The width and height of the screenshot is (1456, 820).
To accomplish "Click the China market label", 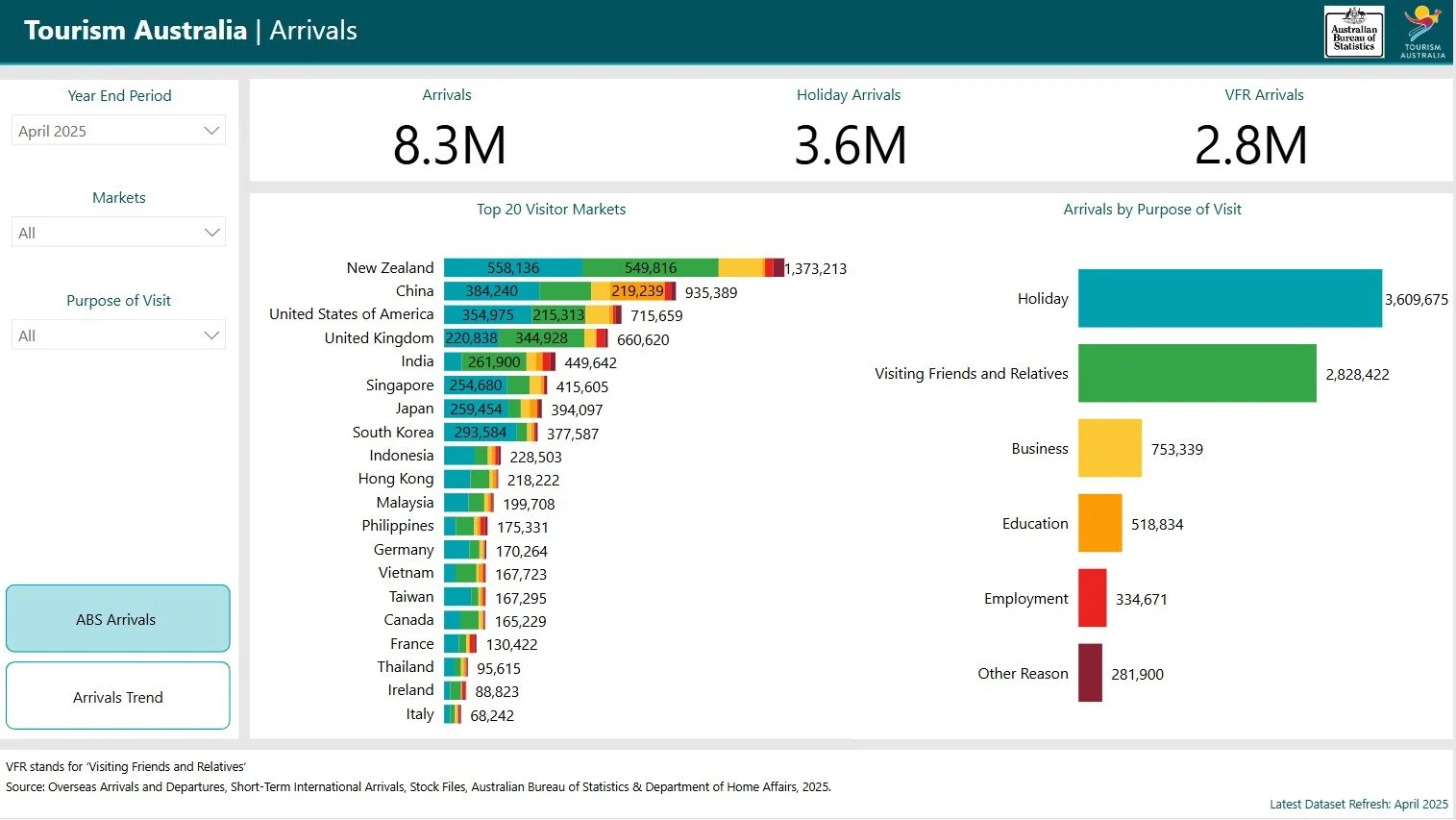I will pyautogui.click(x=414, y=291).
